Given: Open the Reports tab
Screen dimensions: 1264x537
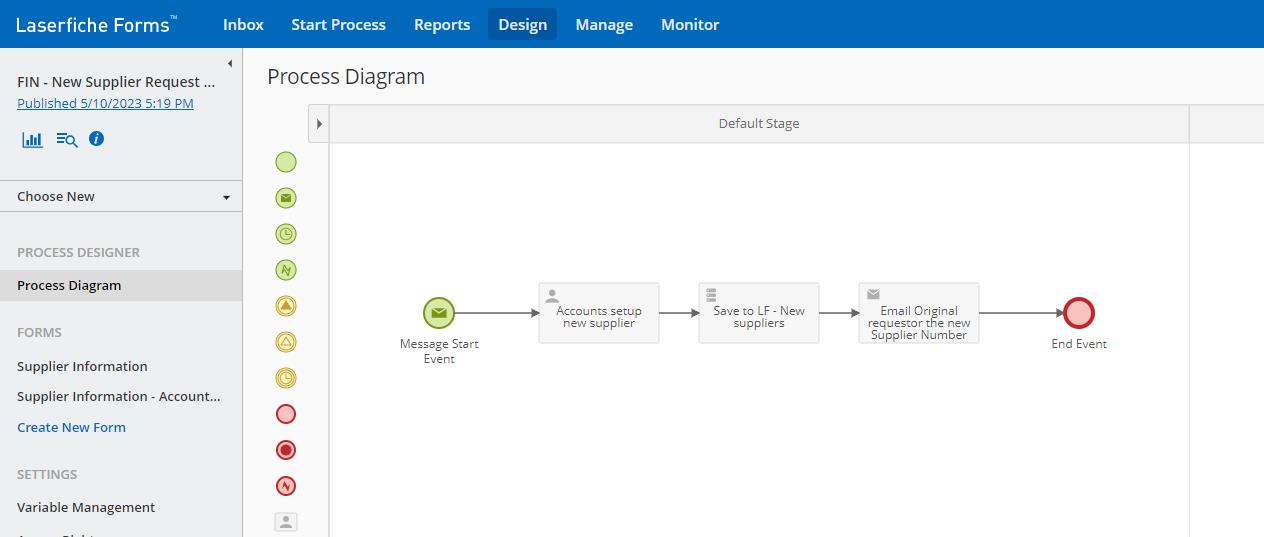Looking at the screenshot, I should click(x=442, y=24).
